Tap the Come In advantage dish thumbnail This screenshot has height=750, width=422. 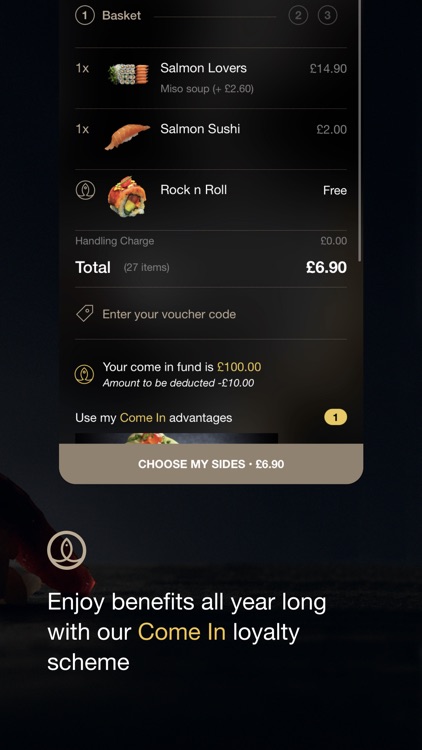(177, 439)
